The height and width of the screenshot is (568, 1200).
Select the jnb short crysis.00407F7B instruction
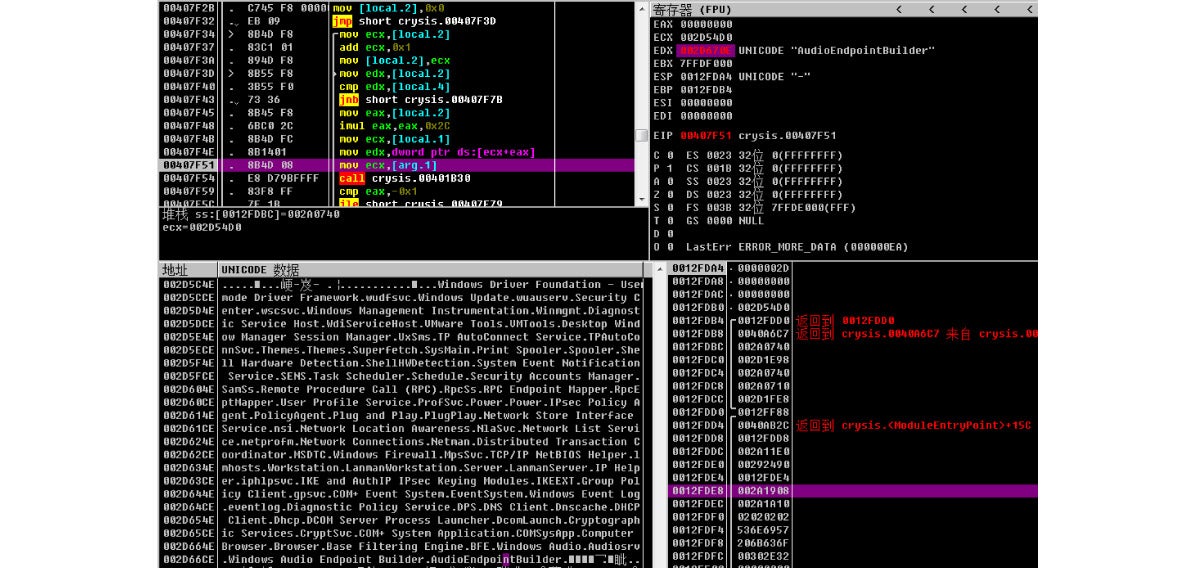point(420,100)
